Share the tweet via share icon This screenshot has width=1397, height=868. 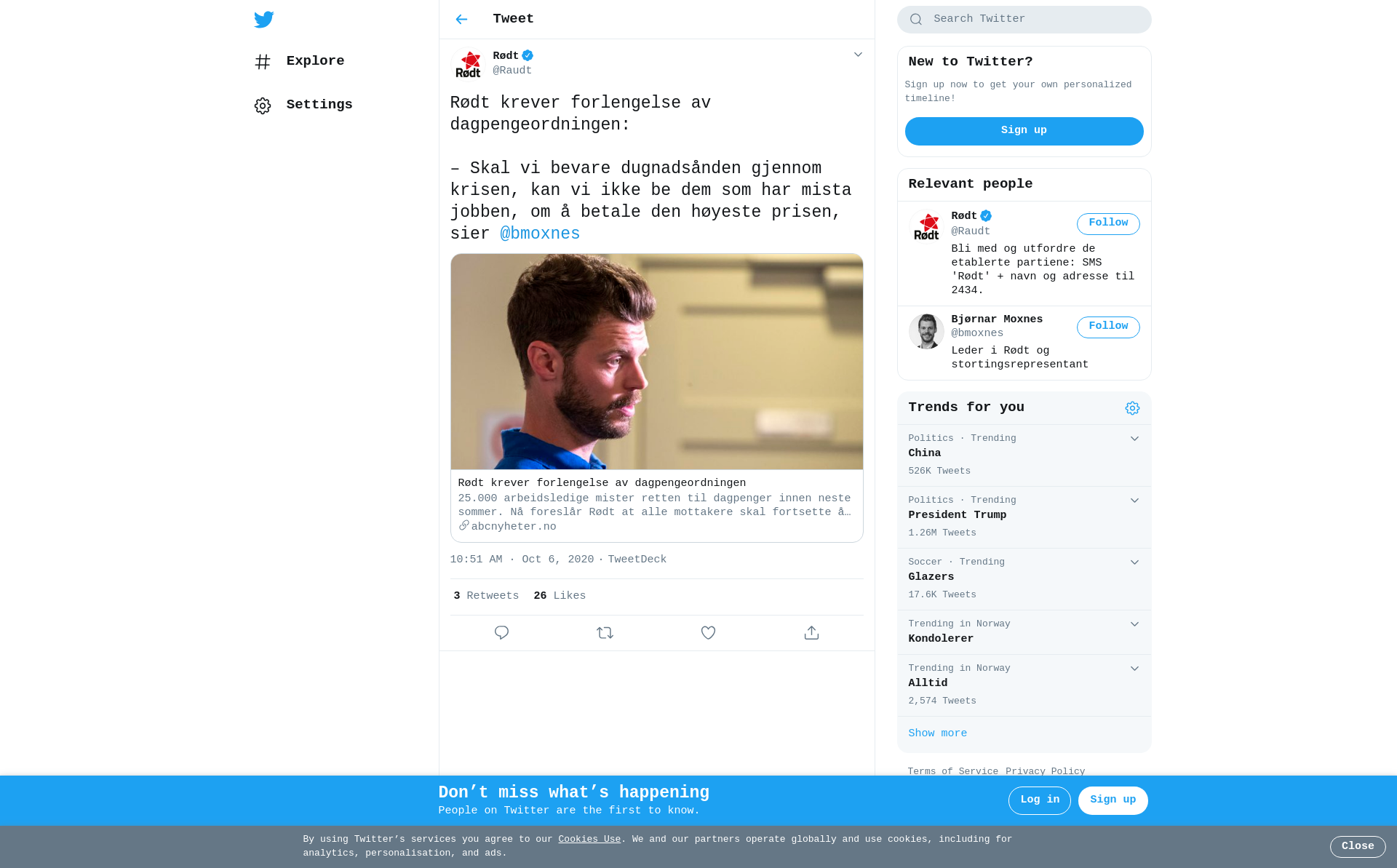(811, 633)
